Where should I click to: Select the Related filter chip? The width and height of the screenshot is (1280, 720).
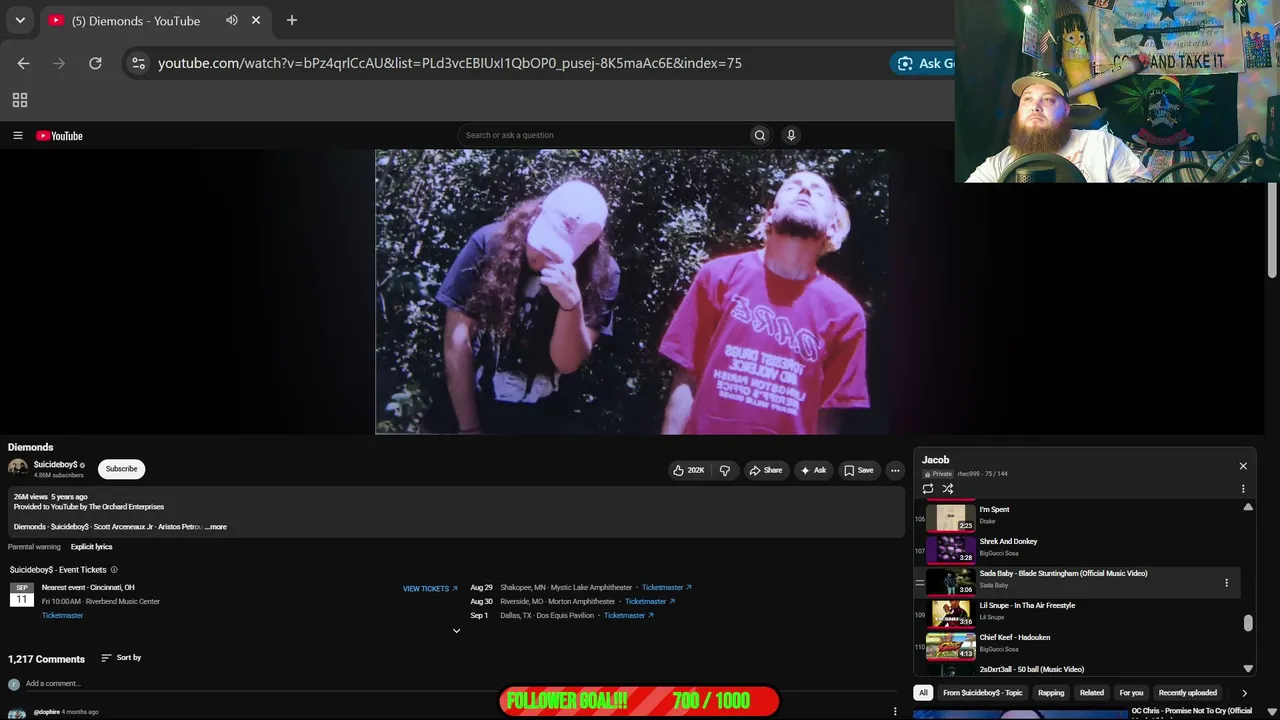click(x=1092, y=693)
